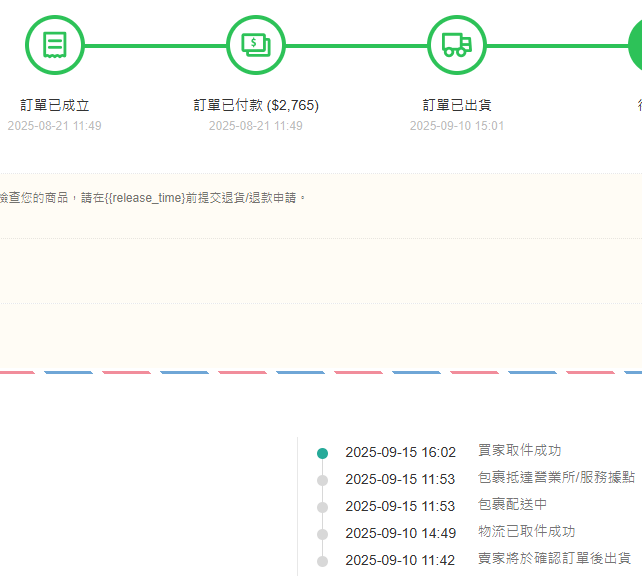Click the 包裹抵達營業所/服務據點 tracking entry text
The width and height of the screenshot is (642, 582).
click(556, 478)
